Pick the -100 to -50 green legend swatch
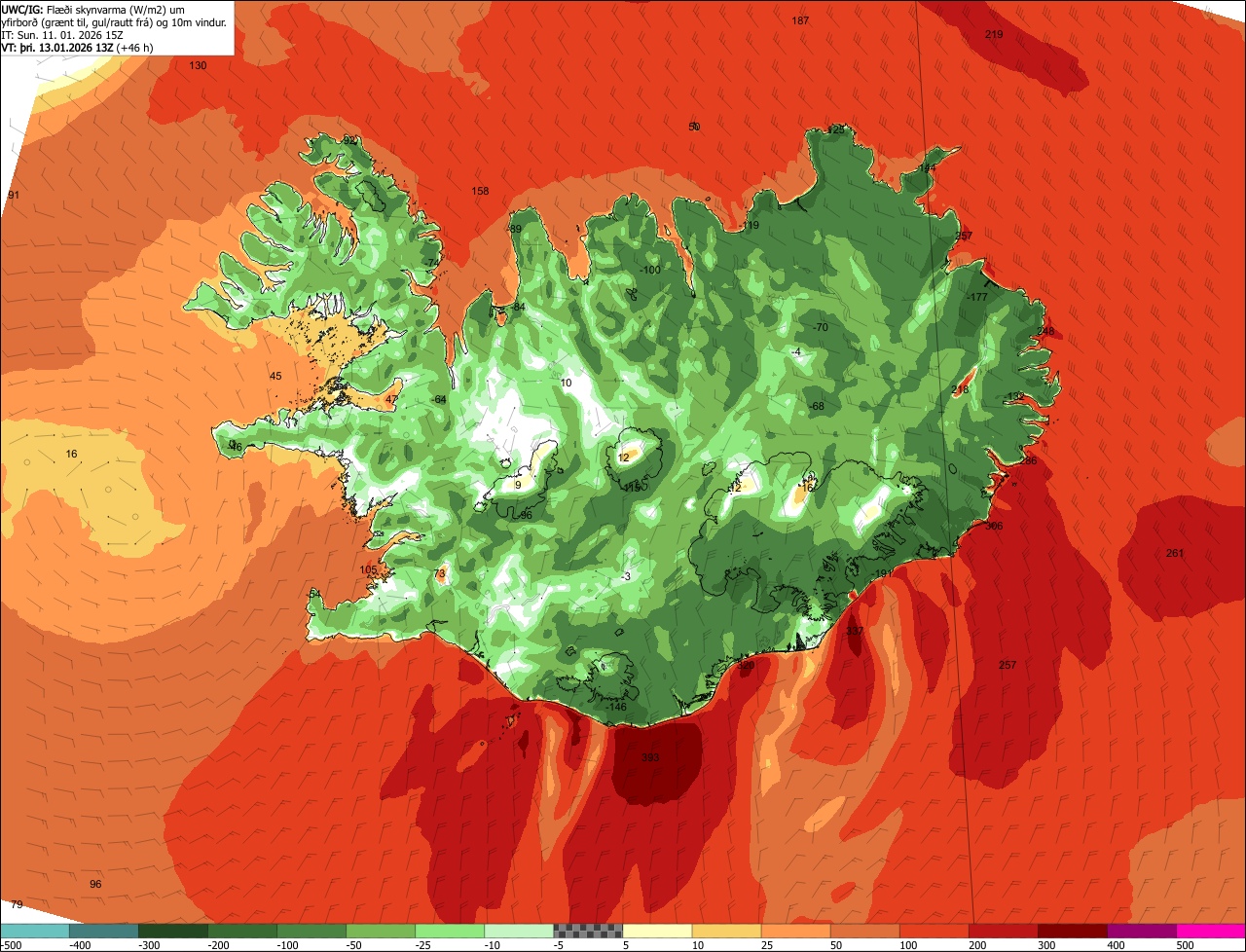Image resolution: width=1246 pixels, height=952 pixels. [311, 931]
